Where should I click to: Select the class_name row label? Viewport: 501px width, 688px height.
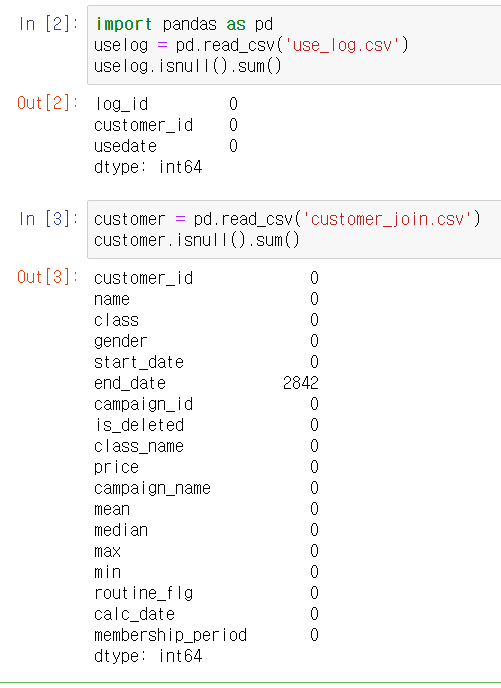click(x=139, y=446)
